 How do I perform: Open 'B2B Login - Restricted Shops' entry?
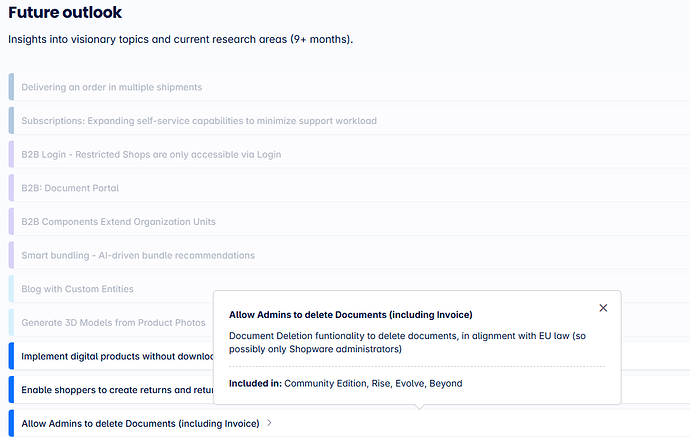click(x=151, y=155)
